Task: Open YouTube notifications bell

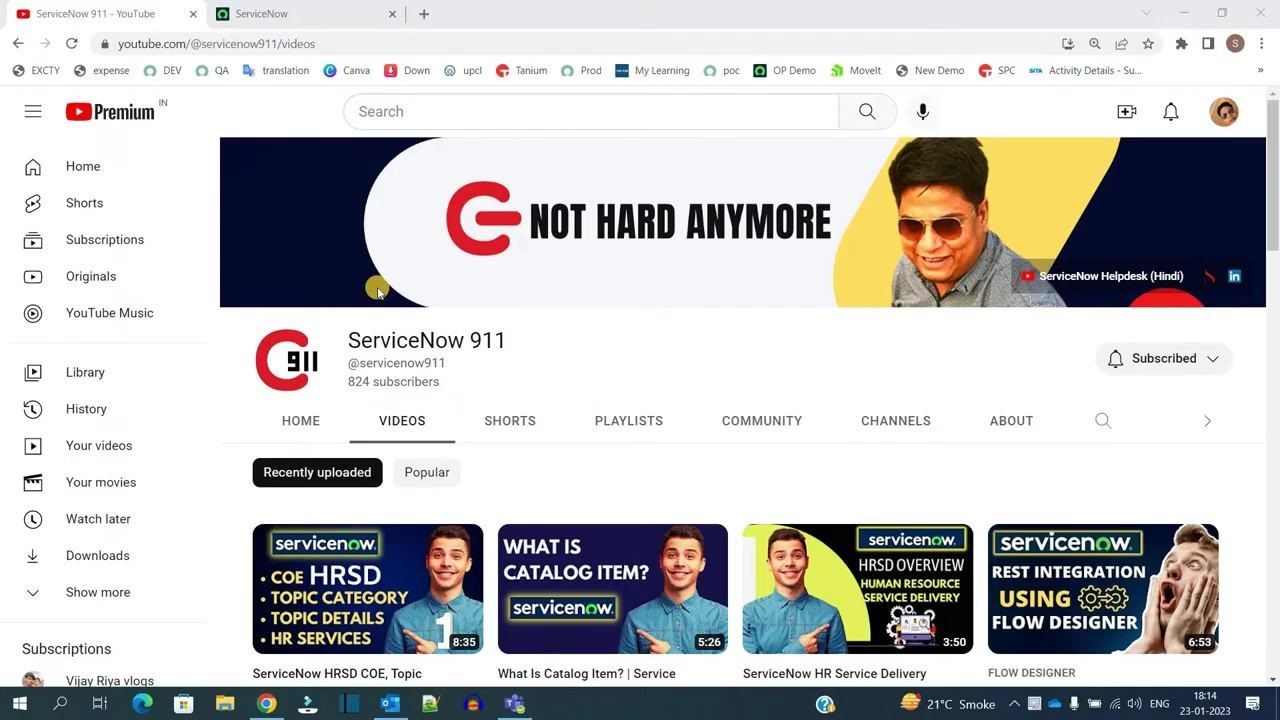Action: point(1171,111)
